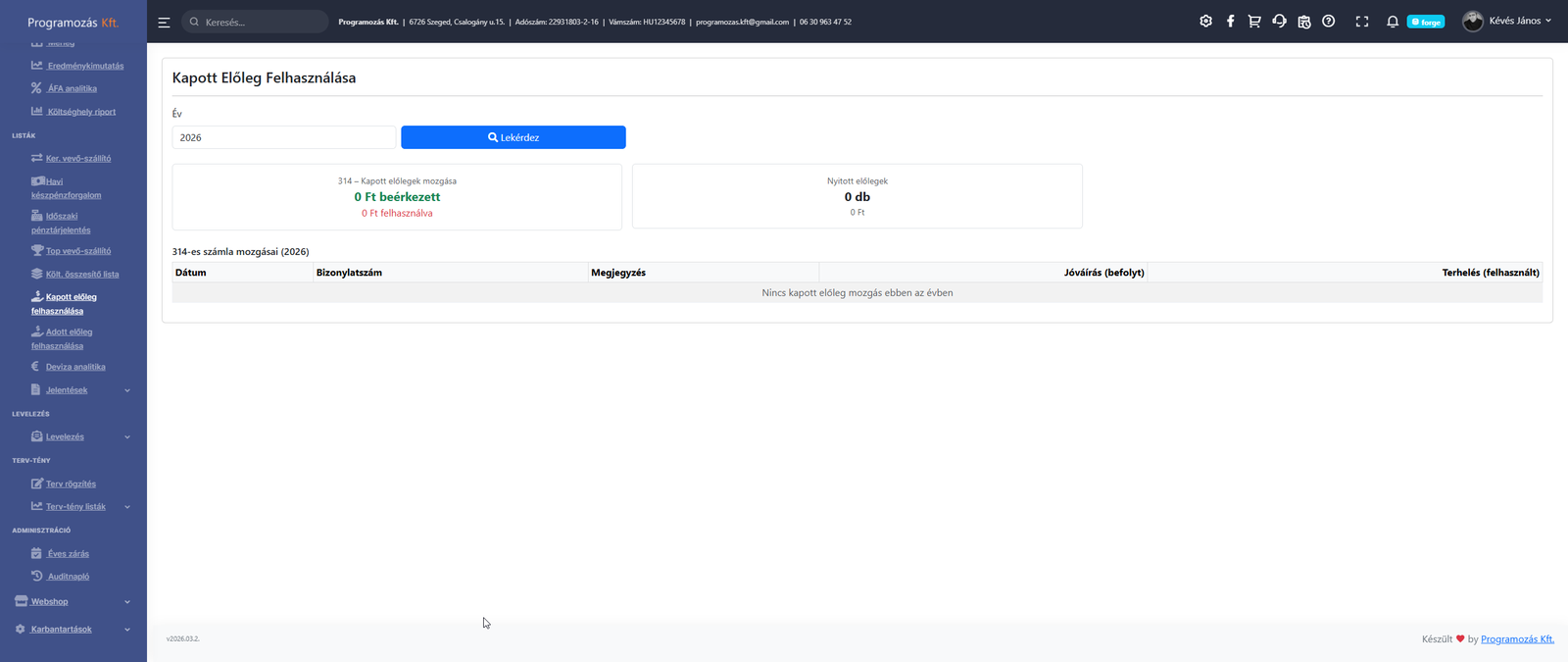Click the trophy icon for Top vevő-szállító

click(x=36, y=251)
